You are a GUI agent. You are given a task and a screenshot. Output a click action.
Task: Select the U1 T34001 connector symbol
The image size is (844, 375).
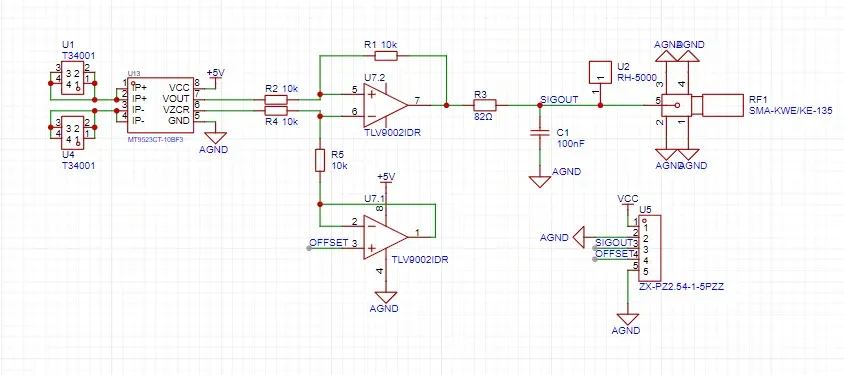(x=73, y=78)
